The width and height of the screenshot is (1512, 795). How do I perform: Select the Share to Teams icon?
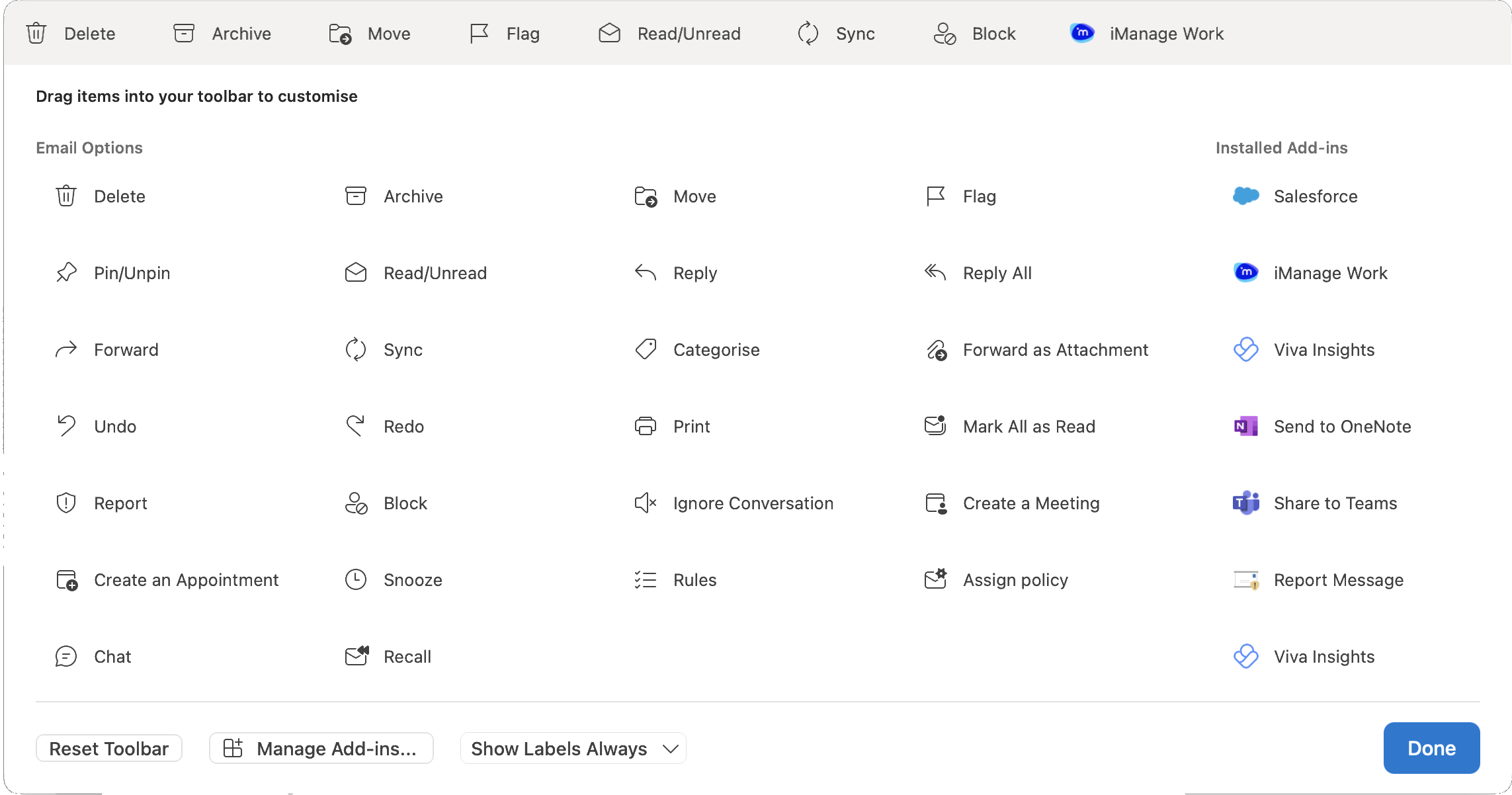coord(1246,503)
